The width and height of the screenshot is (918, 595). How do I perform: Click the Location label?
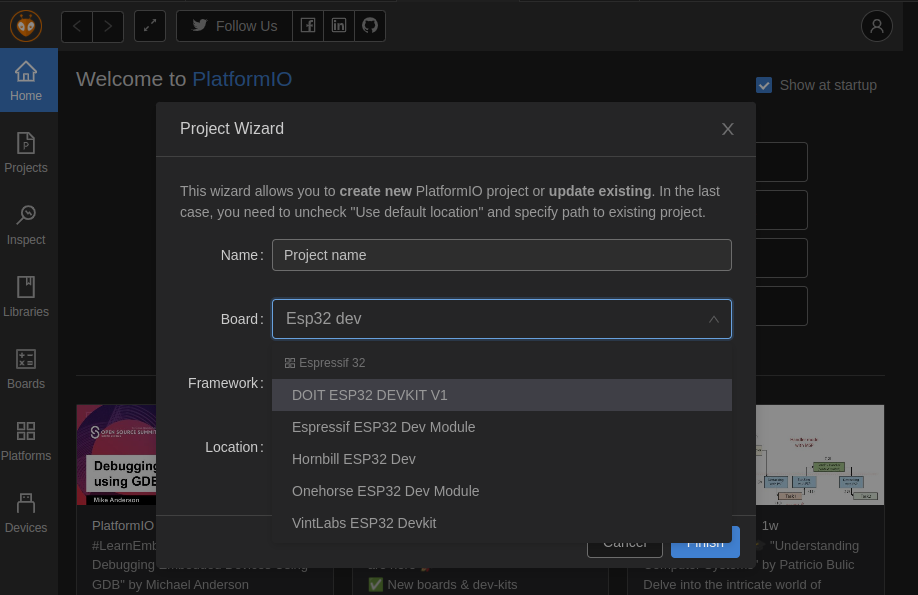click(x=234, y=447)
